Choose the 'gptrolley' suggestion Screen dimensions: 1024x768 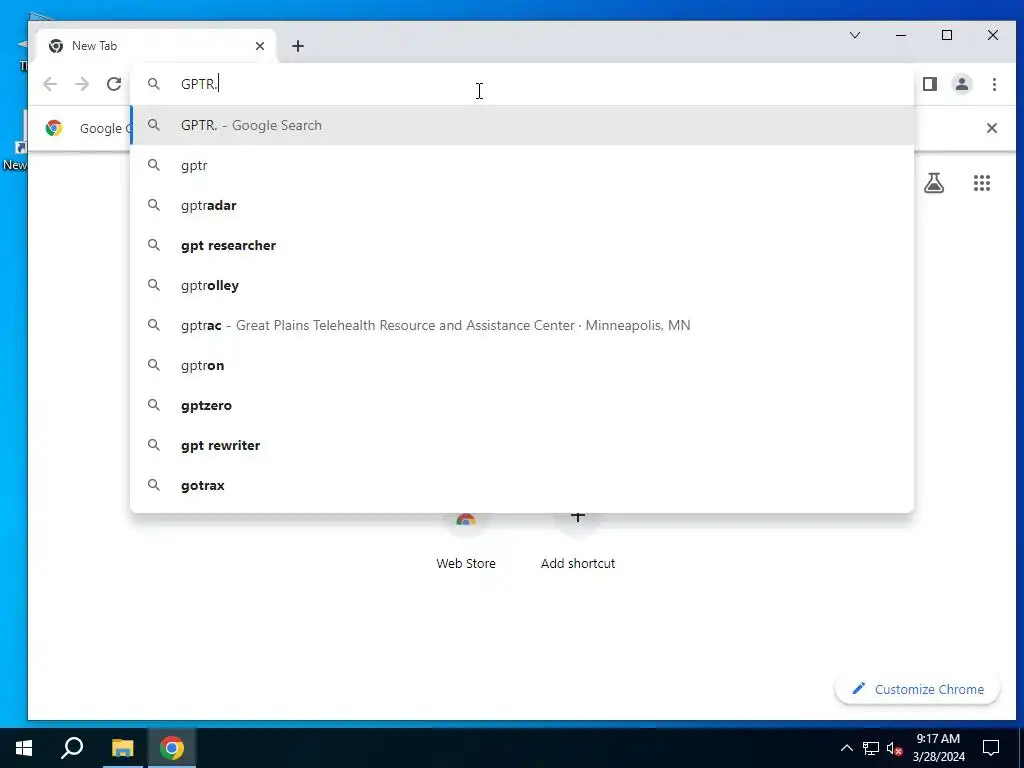tap(522, 285)
